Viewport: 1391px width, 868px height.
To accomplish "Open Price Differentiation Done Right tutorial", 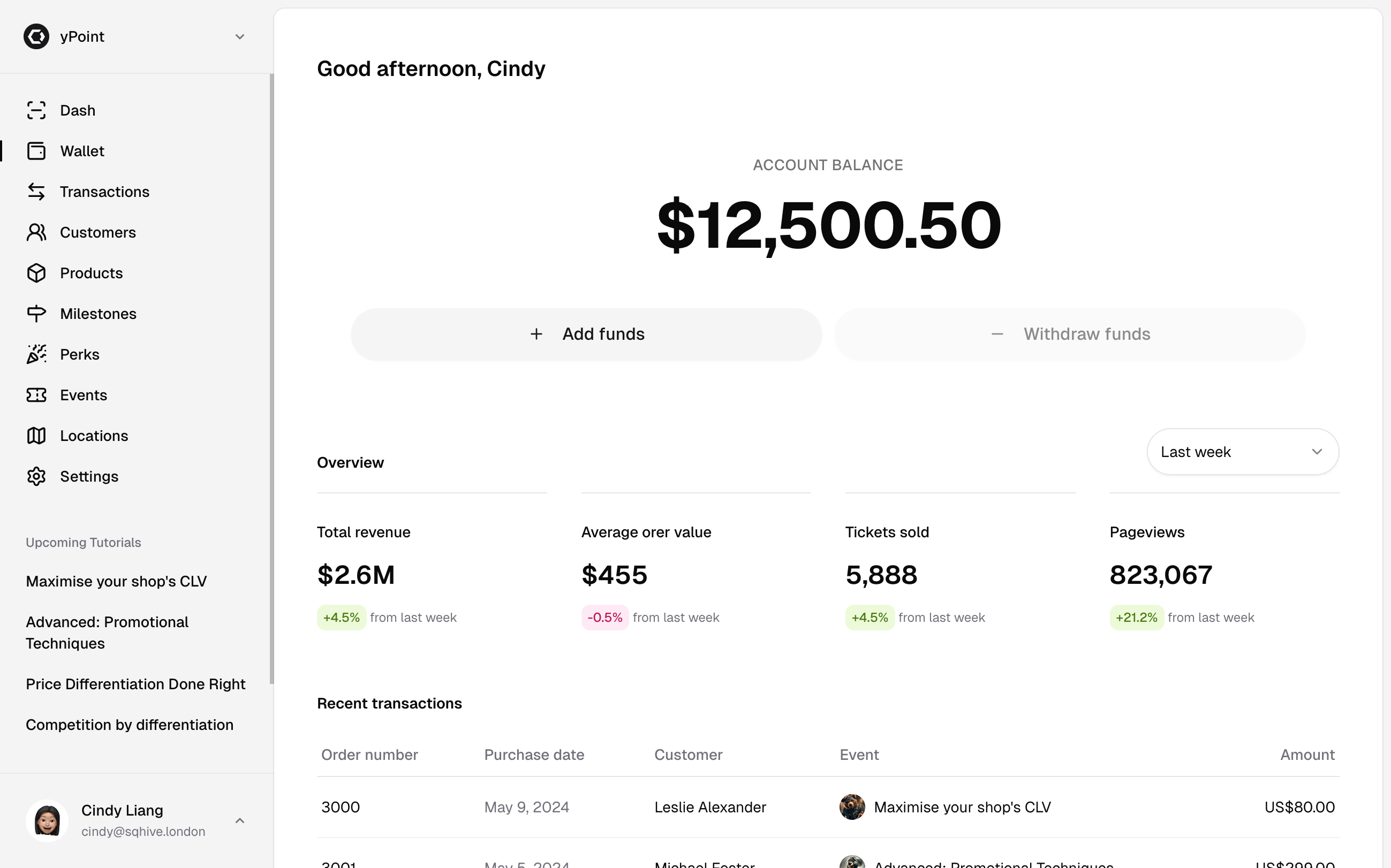I will point(135,684).
